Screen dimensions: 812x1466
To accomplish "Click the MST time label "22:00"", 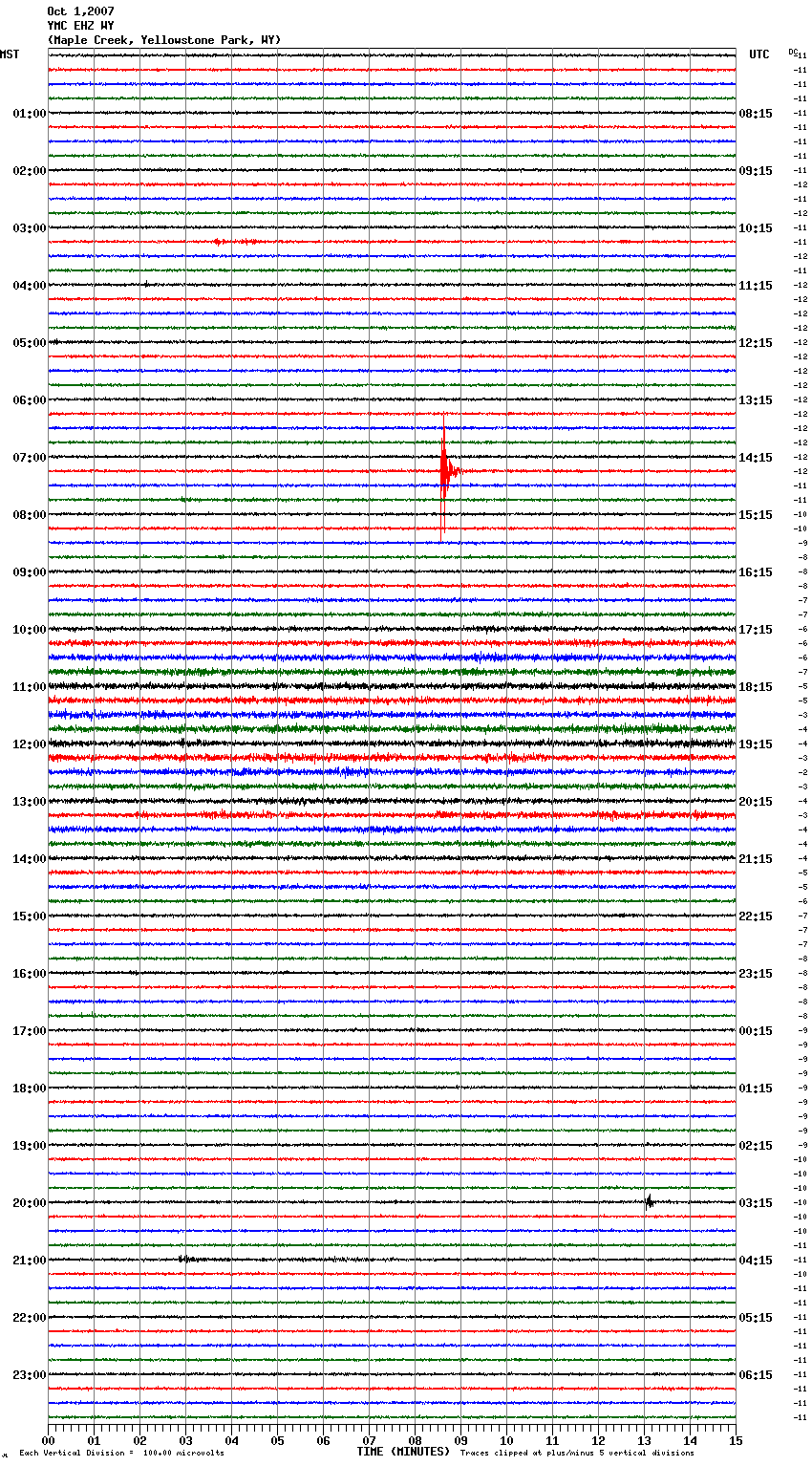I will click(x=30, y=1318).
